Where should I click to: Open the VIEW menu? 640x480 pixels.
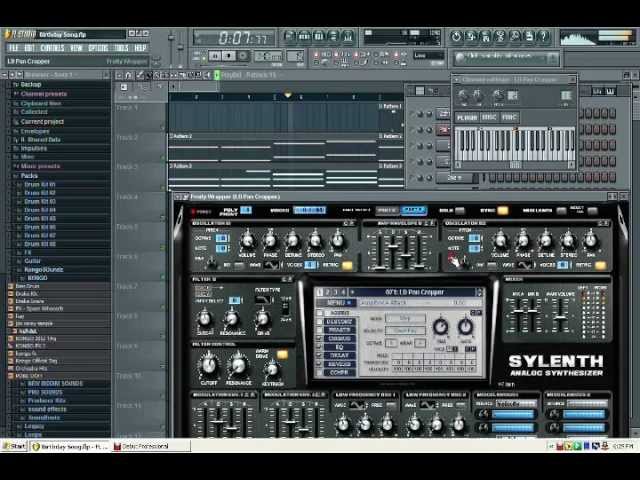pyautogui.click(x=76, y=48)
